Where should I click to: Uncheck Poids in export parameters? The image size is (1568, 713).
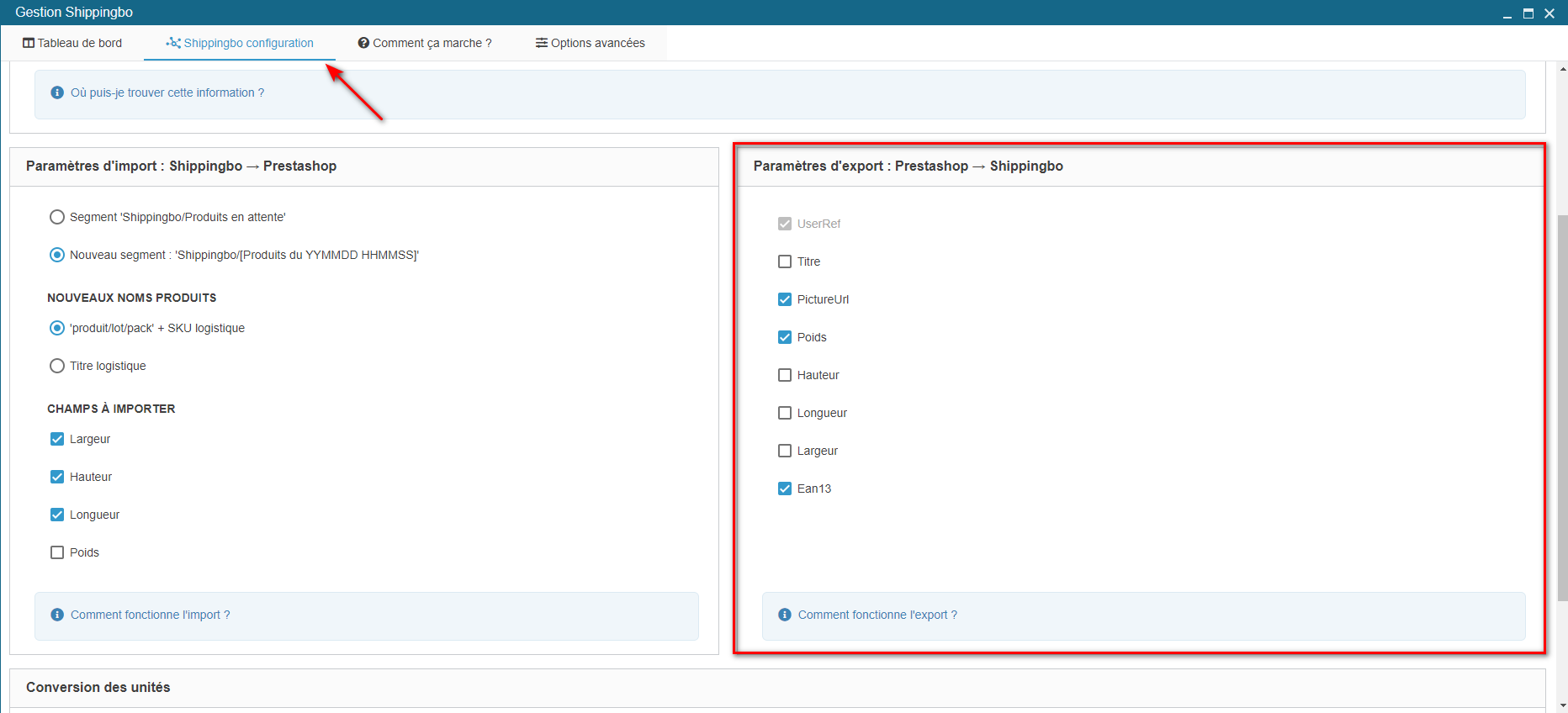[x=785, y=337]
